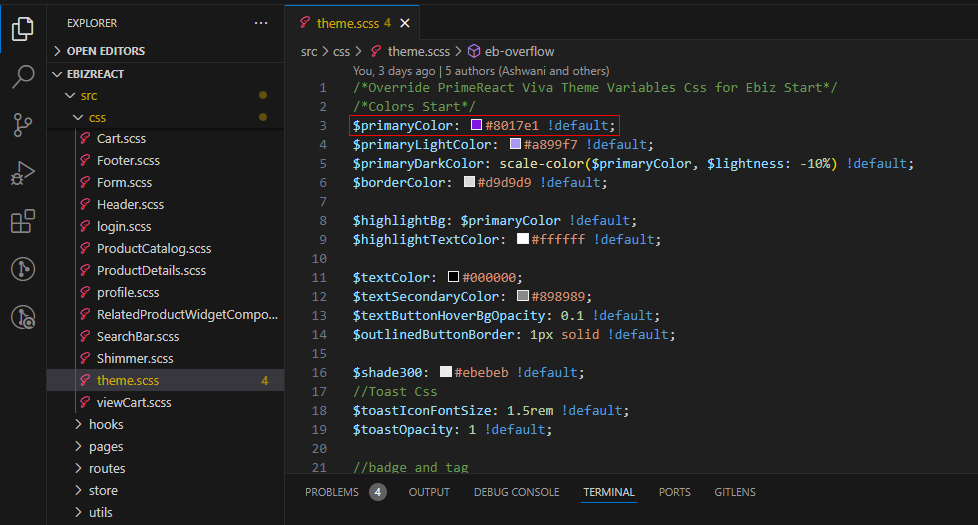
Task: Open RelatedProductWidgetCompo... file in explorer
Action: tap(166, 314)
